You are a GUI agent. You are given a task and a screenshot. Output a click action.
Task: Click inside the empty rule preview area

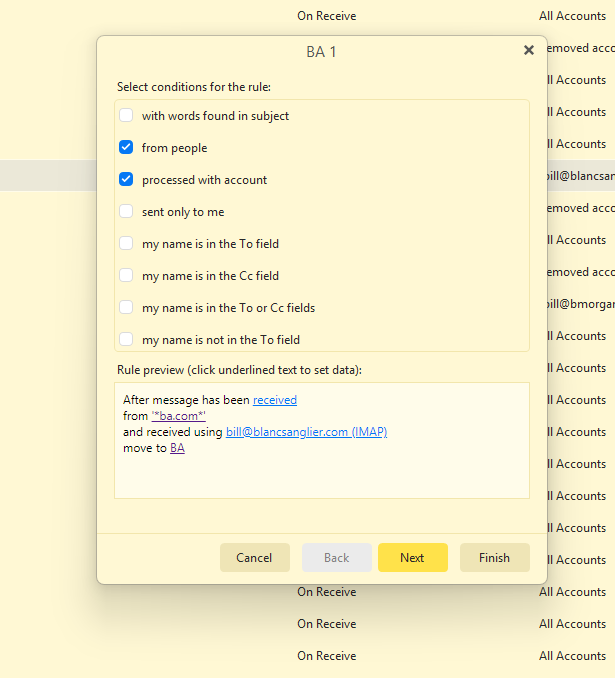pyautogui.click(x=320, y=477)
